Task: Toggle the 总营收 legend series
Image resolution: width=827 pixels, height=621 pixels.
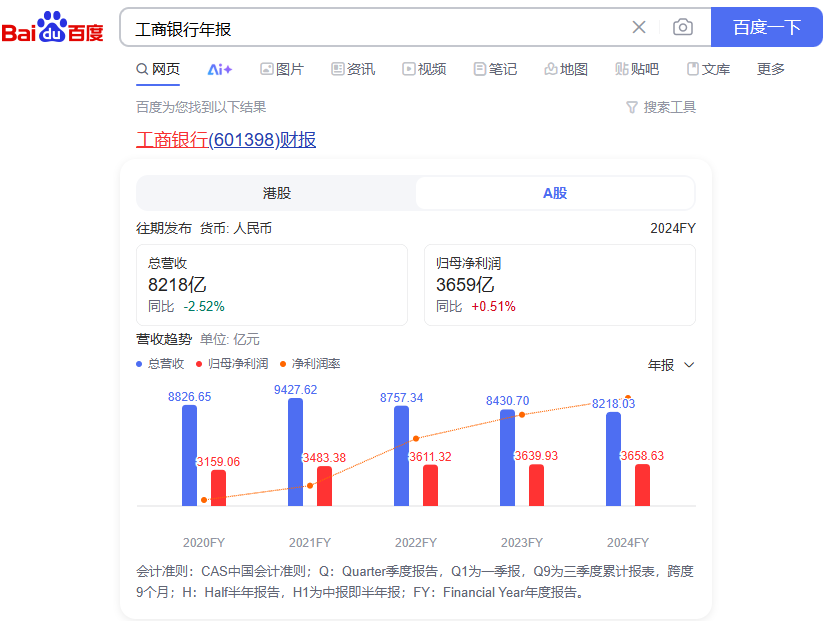Action: tap(160, 364)
